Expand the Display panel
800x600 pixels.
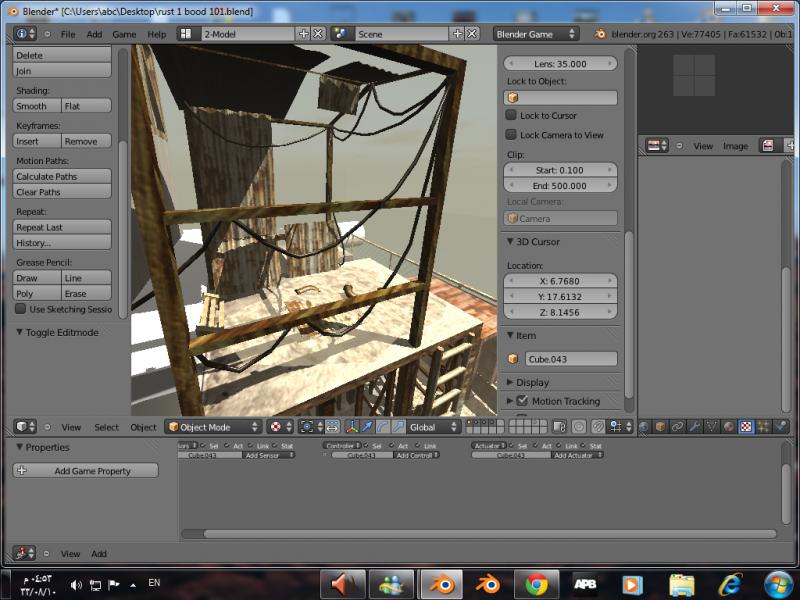pyautogui.click(x=533, y=382)
